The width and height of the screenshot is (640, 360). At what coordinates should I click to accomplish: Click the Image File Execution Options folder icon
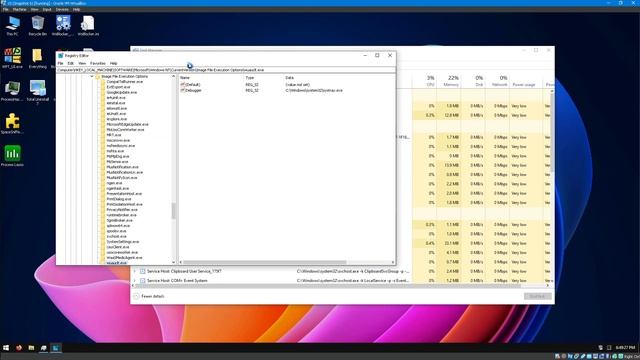[98, 76]
